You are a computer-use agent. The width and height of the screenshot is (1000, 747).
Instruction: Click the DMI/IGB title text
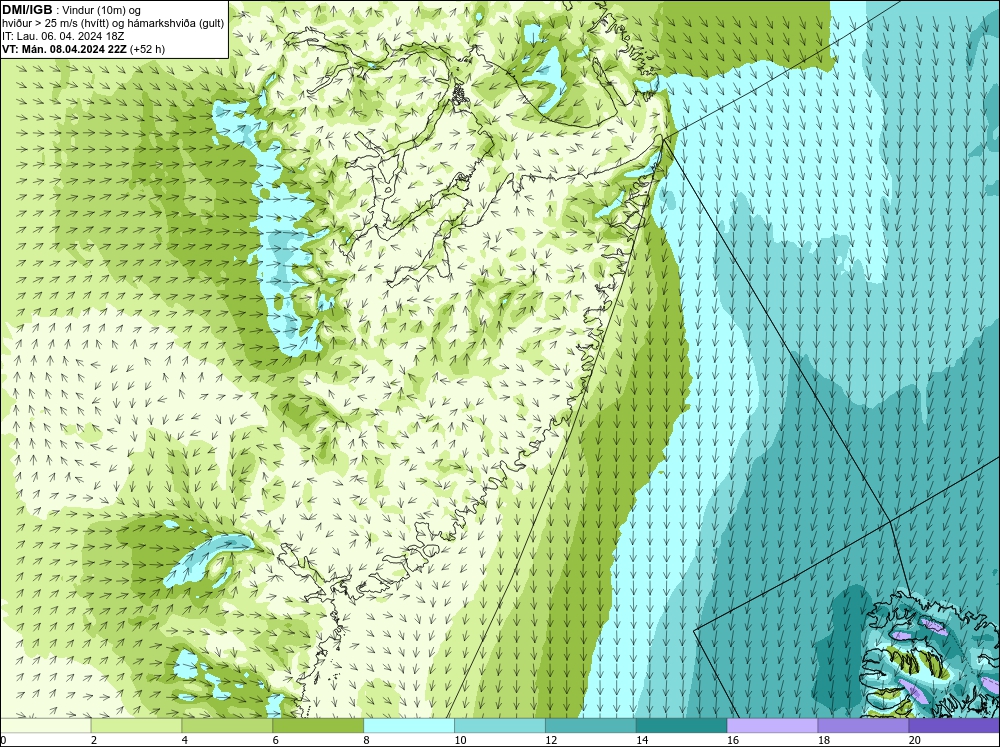click(x=27, y=10)
